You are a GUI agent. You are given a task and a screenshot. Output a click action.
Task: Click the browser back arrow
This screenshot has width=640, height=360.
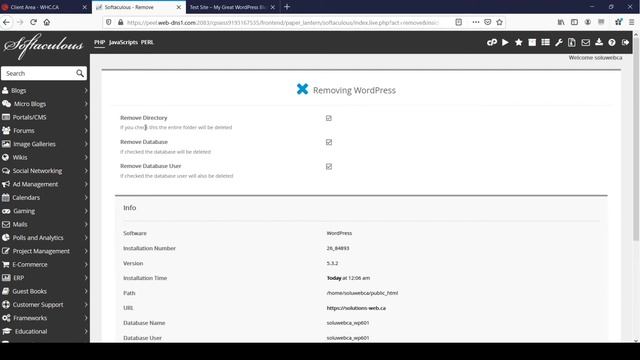[x=7, y=22]
